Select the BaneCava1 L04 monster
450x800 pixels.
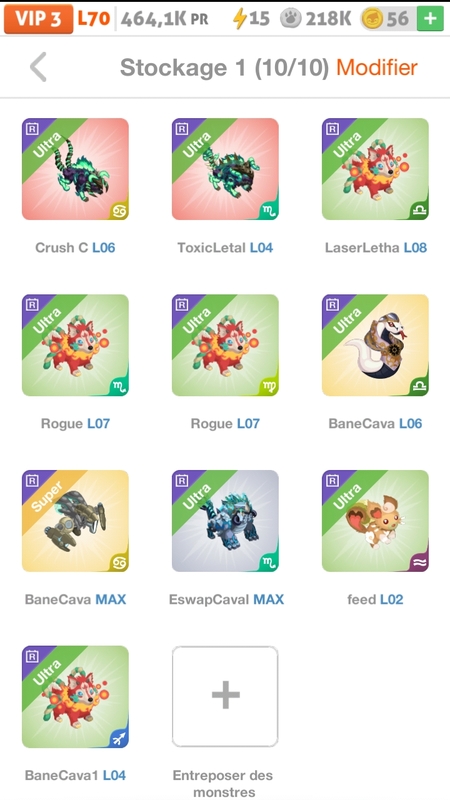(x=75, y=697)
